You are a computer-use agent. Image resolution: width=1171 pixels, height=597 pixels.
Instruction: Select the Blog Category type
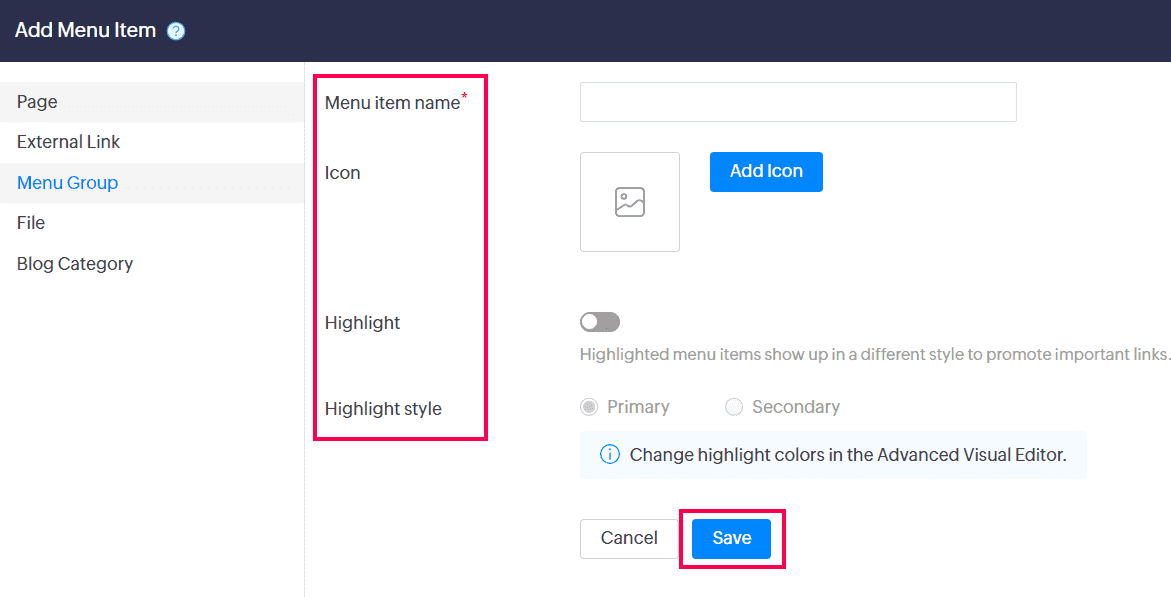tap(152, 264)
